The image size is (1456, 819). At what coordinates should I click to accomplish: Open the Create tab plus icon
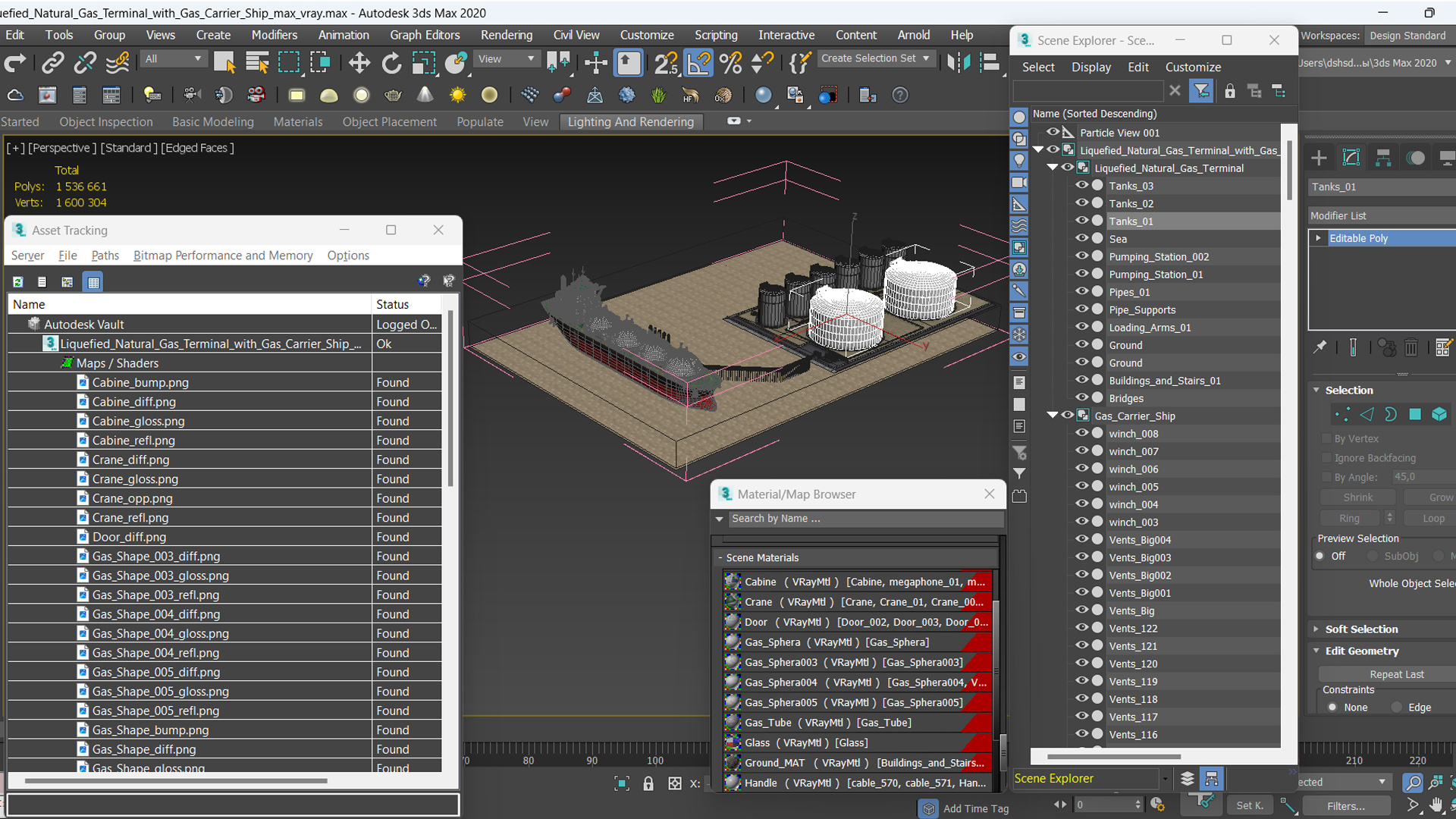tap(1319, 158)
